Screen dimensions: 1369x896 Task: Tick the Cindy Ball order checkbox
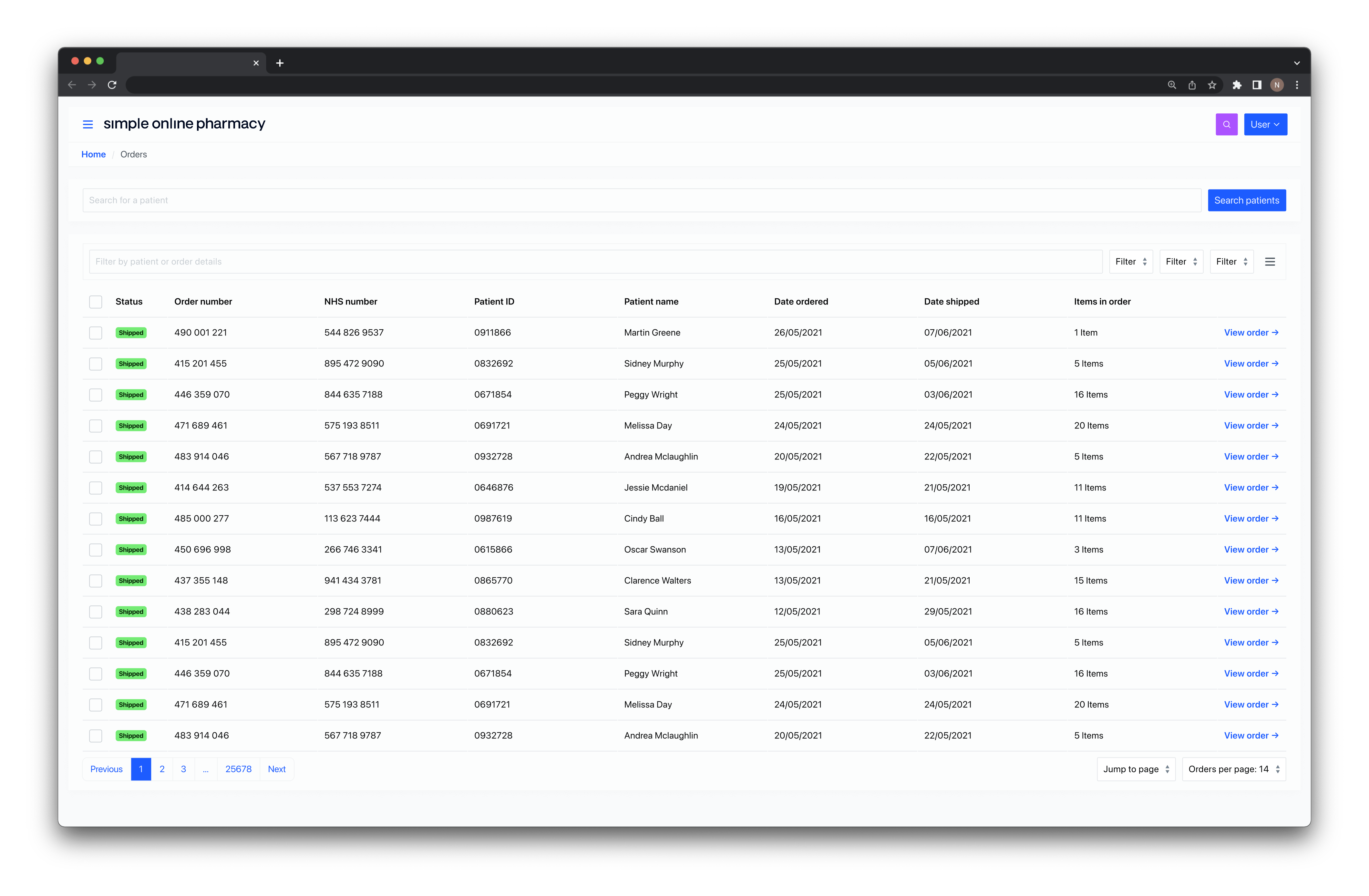pos(96,519)
